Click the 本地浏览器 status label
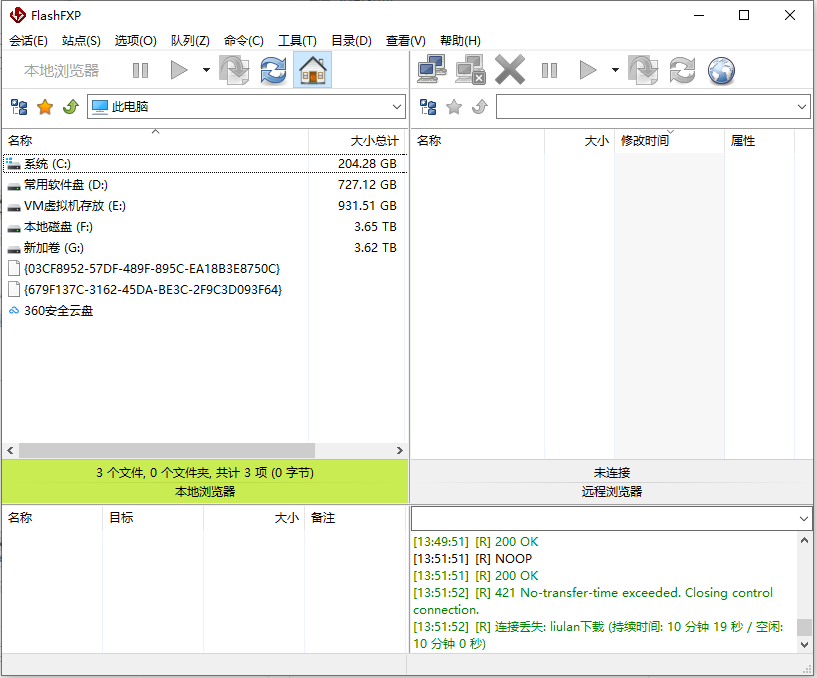The width and height of the screenshot is (817, 678). (205, 491)
